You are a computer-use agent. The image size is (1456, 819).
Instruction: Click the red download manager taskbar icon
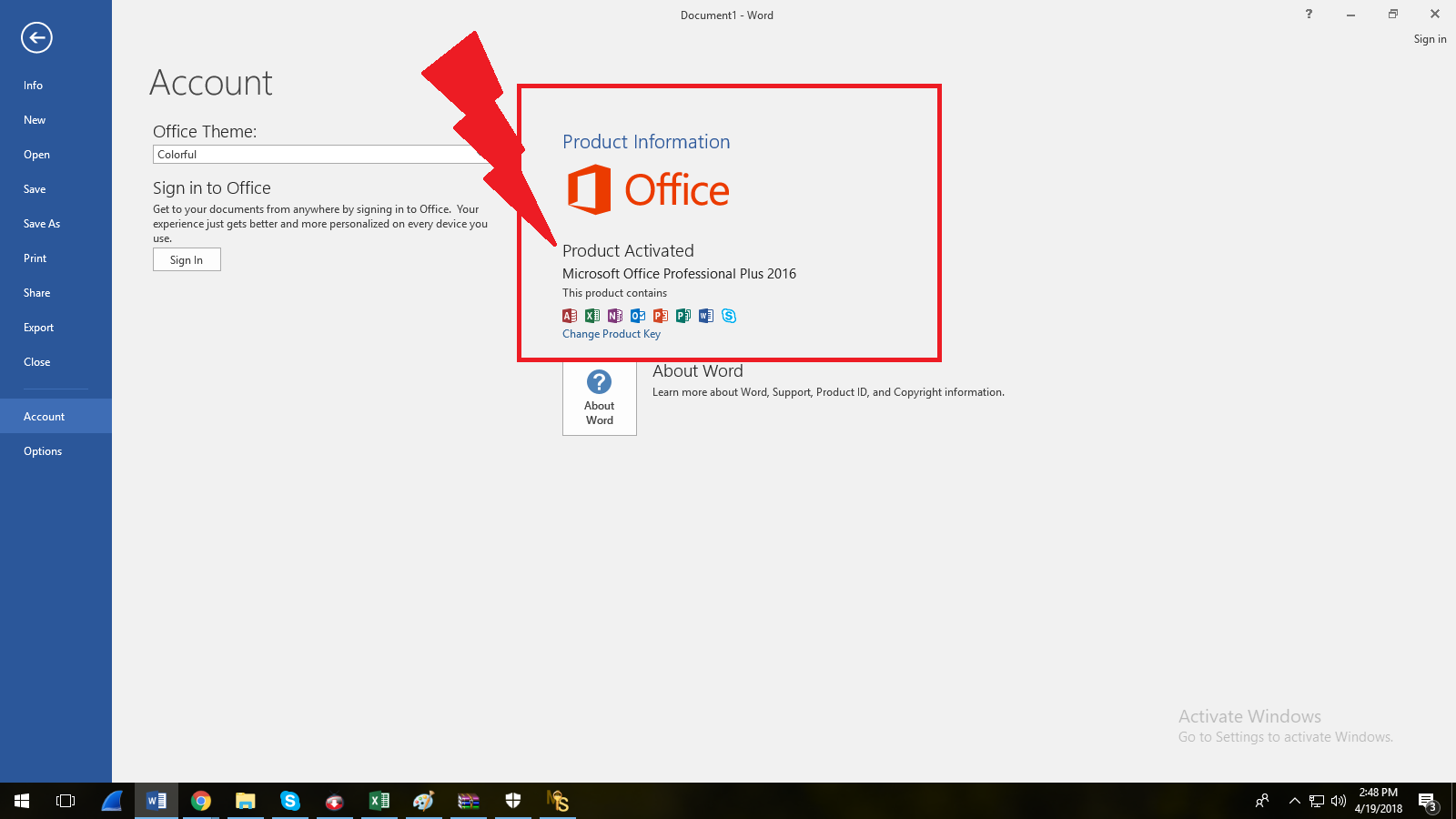click(x=335, y=801)
